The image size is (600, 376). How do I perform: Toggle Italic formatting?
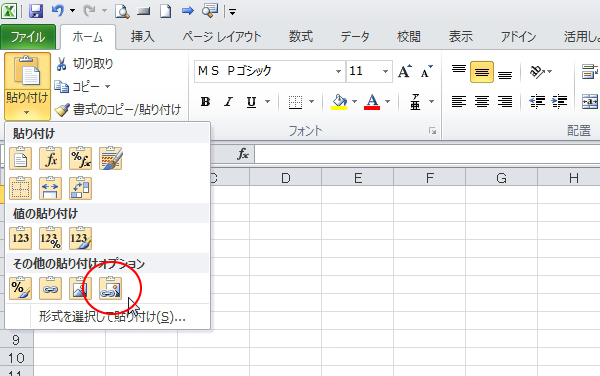(x=228, y=102)
